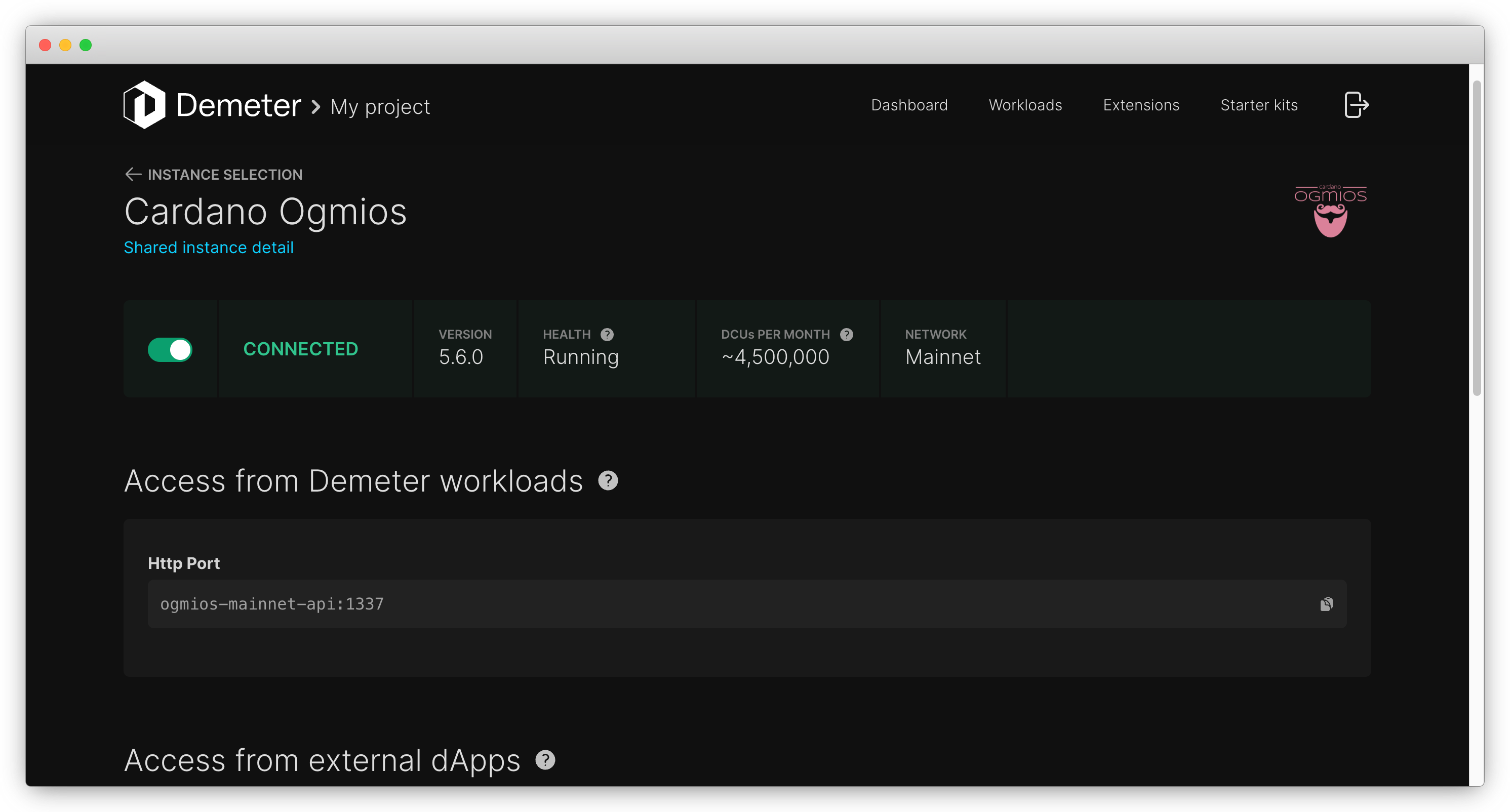The height and width of the screenshot is (812, 1510).
Task: Select the ogmios-mainnet-api:1337 port field
Action: 747,604
